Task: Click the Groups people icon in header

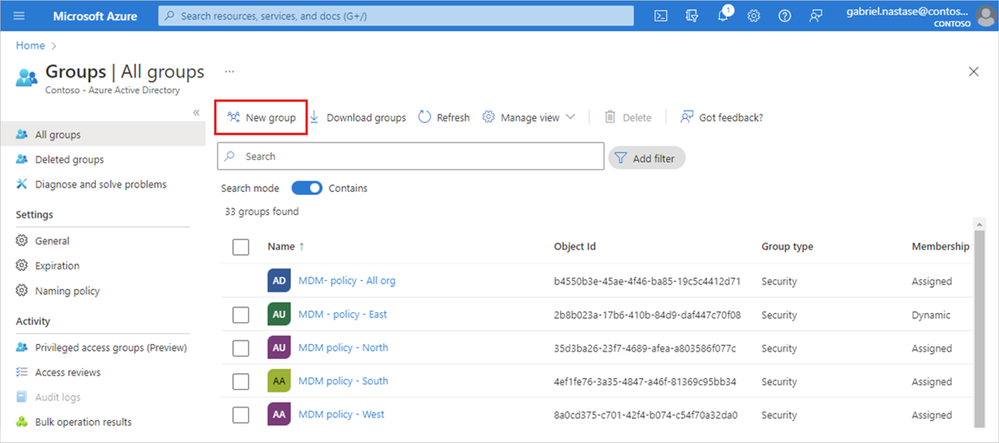Action: click(27, 78)
